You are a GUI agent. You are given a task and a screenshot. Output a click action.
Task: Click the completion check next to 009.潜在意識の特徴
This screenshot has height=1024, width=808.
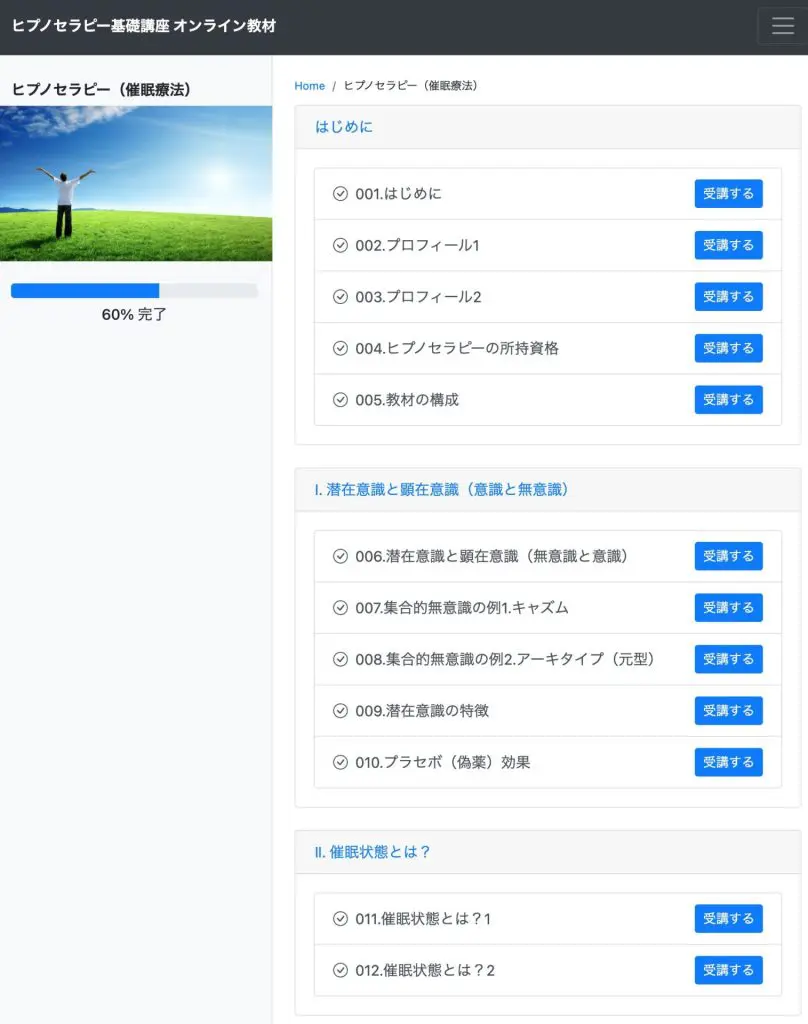[x=340, y=711]
